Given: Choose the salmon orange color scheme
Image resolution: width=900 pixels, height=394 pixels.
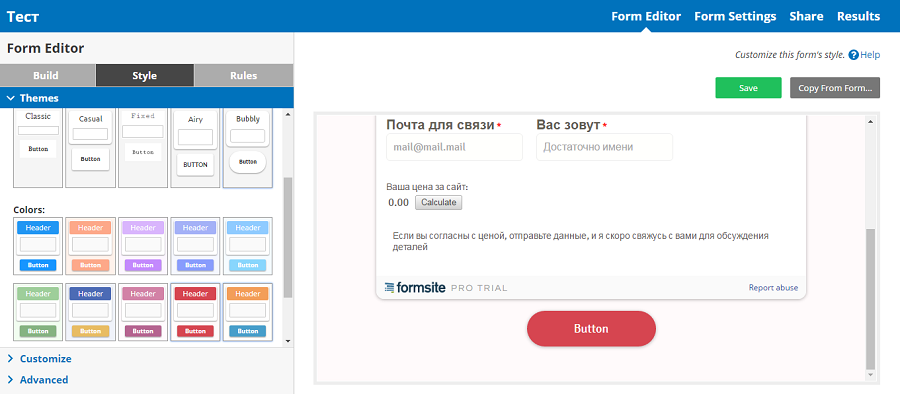Looking at the screenshot, I should tap(91, 246).
